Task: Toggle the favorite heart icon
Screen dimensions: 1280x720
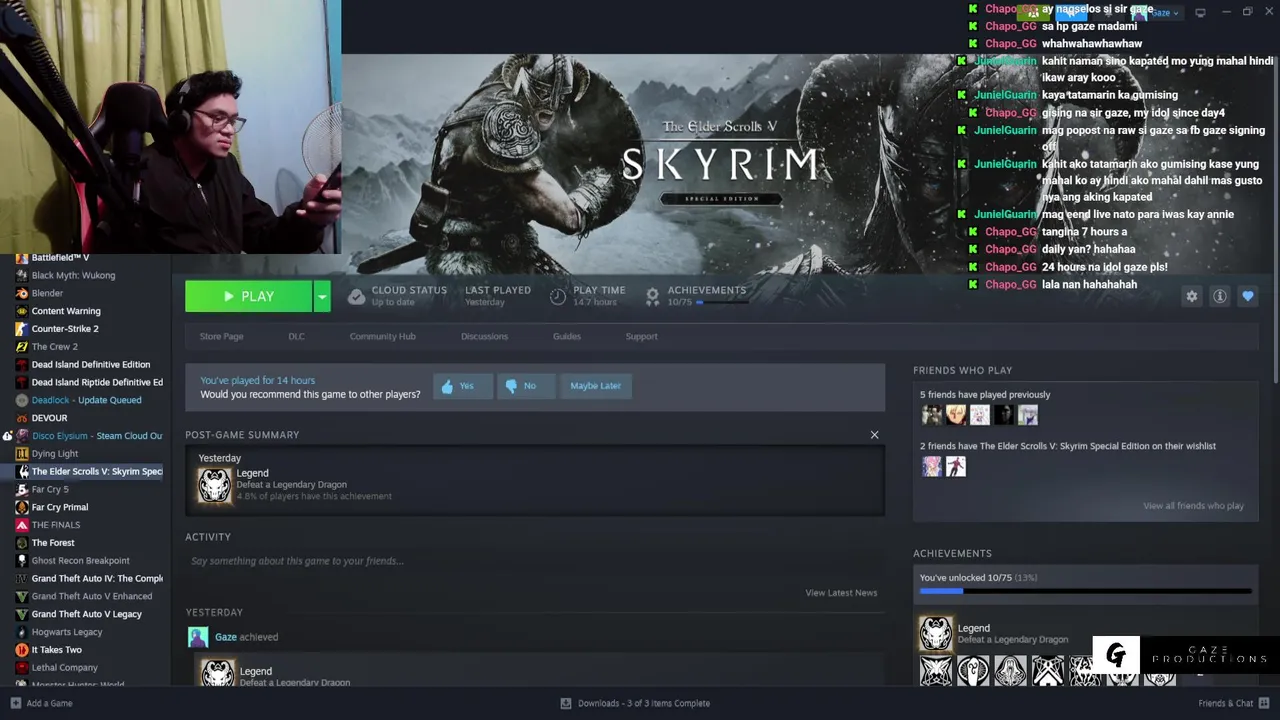Action: click(x=1247, y=296)
